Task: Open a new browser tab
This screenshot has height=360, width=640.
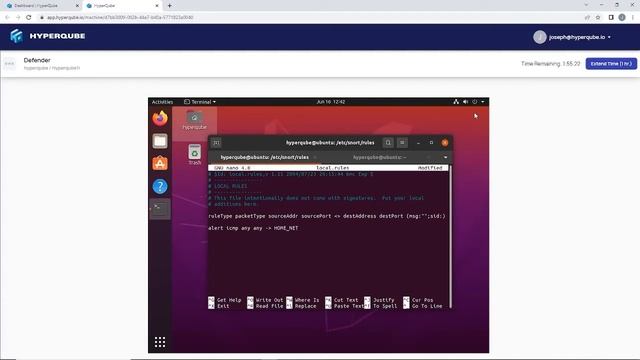Action: pyautogui.click(x=169, y=6)
